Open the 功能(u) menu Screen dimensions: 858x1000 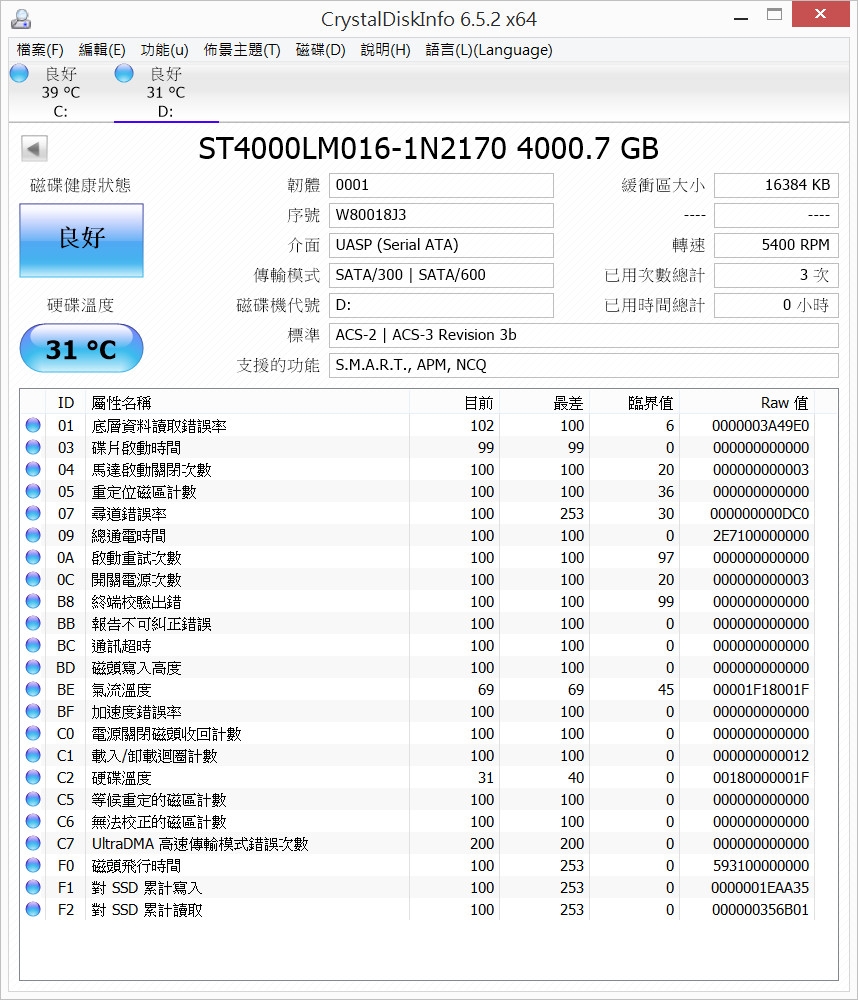(165, 50)
